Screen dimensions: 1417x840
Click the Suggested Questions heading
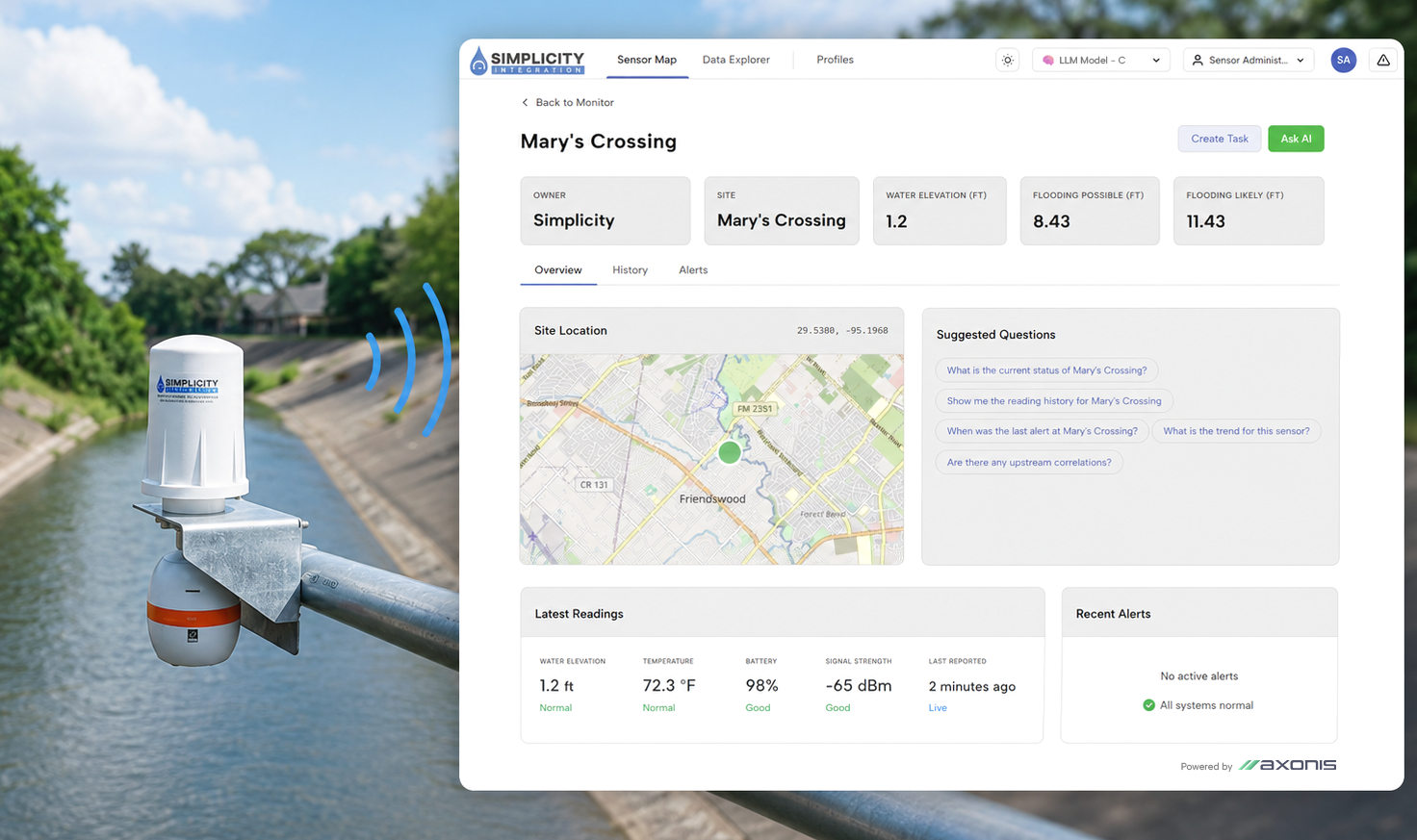coord(996,335)
